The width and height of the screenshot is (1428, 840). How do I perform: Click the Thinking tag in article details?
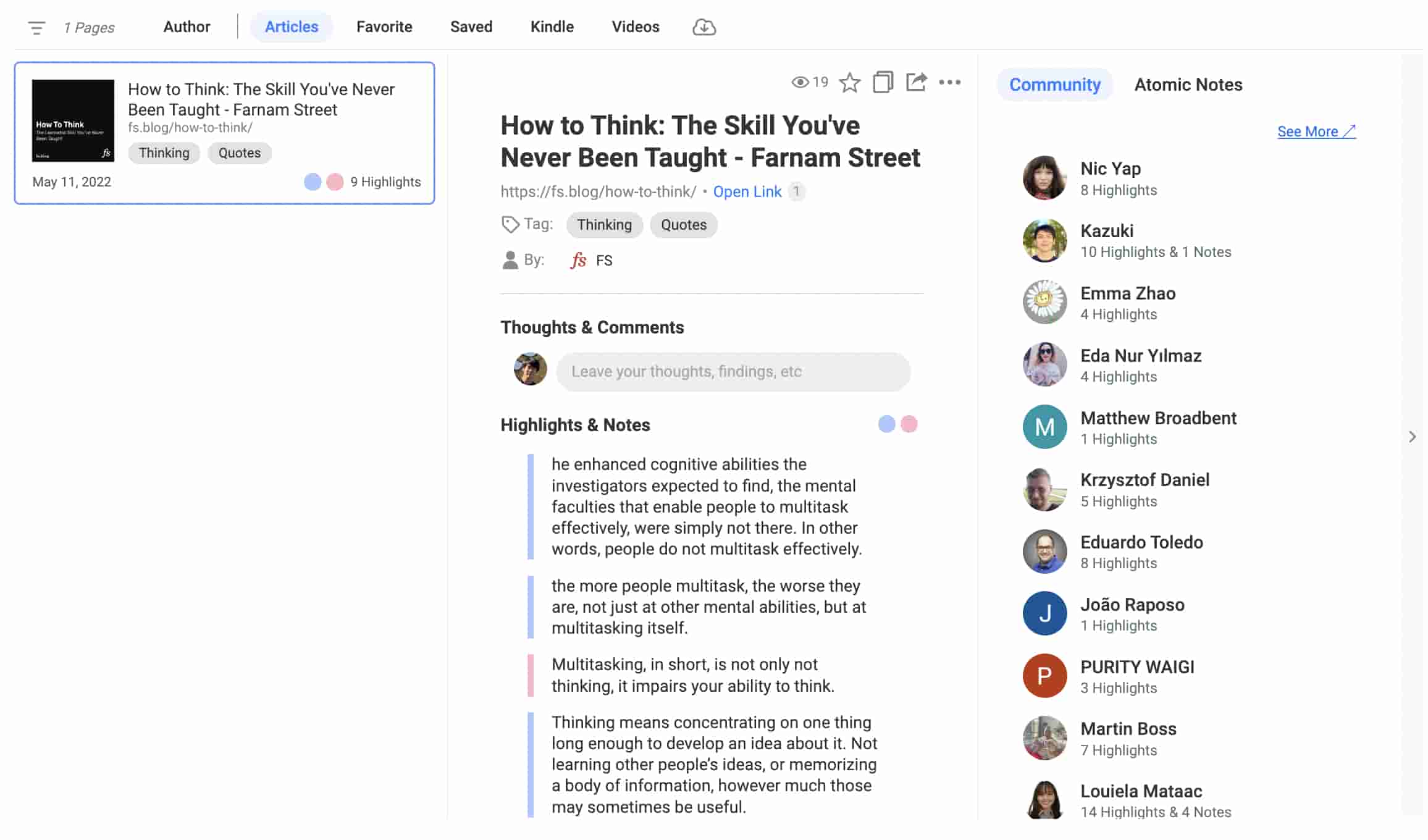click(x=605, y=225)
